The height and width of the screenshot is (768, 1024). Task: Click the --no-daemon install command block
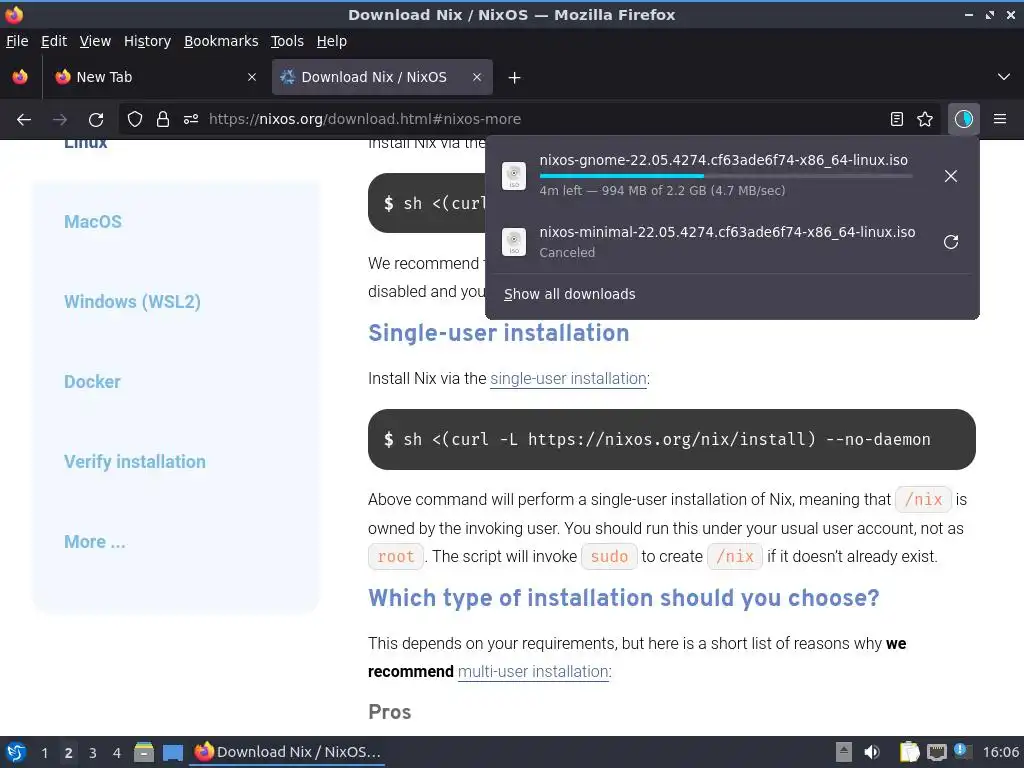(x=671, y=440)
